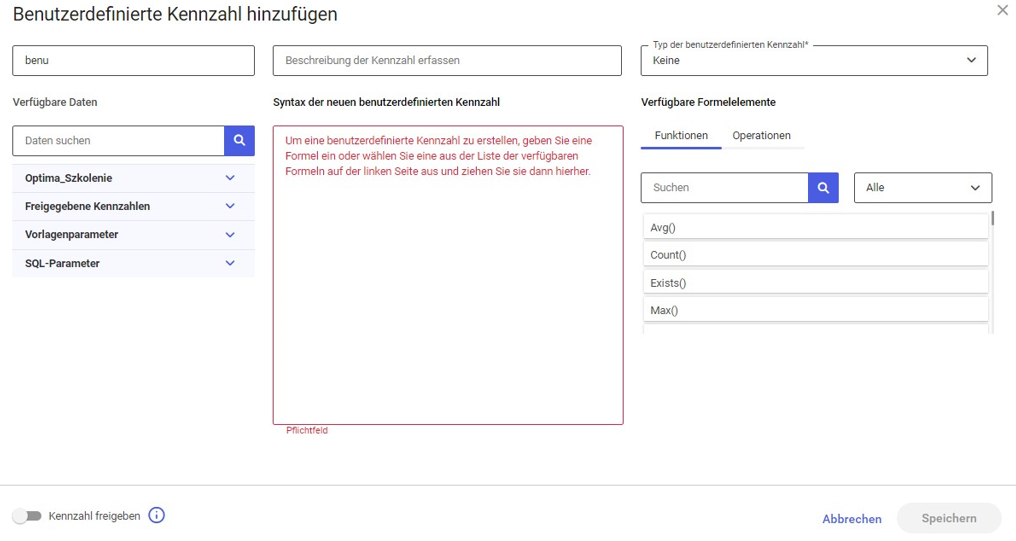The image size is (1016, 541).
Task: Open the Alle filter dropdown
Action: tap(922, 188)
